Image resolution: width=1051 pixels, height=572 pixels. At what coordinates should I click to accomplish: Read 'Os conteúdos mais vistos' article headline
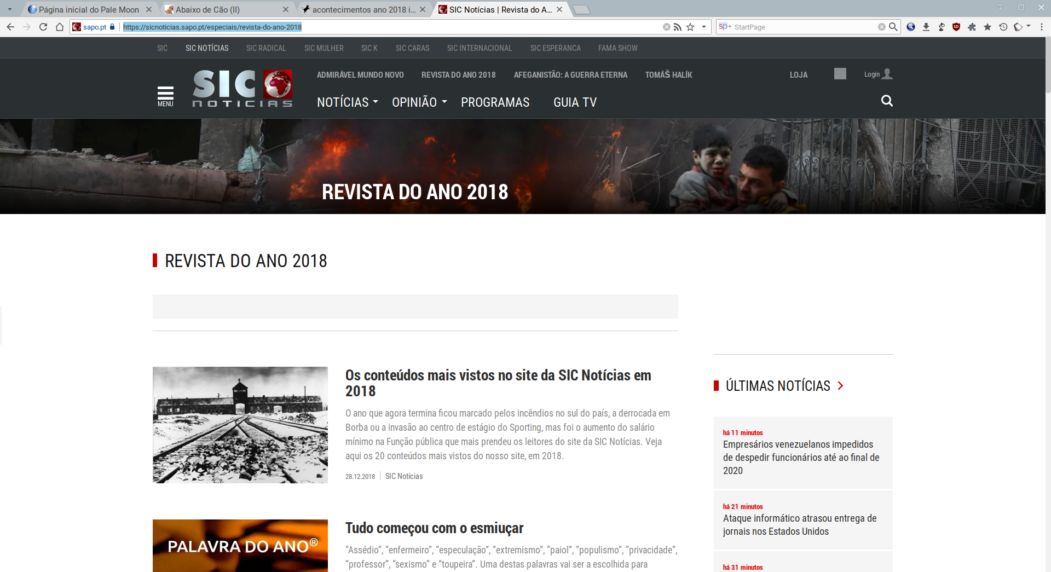click(498, 383)
